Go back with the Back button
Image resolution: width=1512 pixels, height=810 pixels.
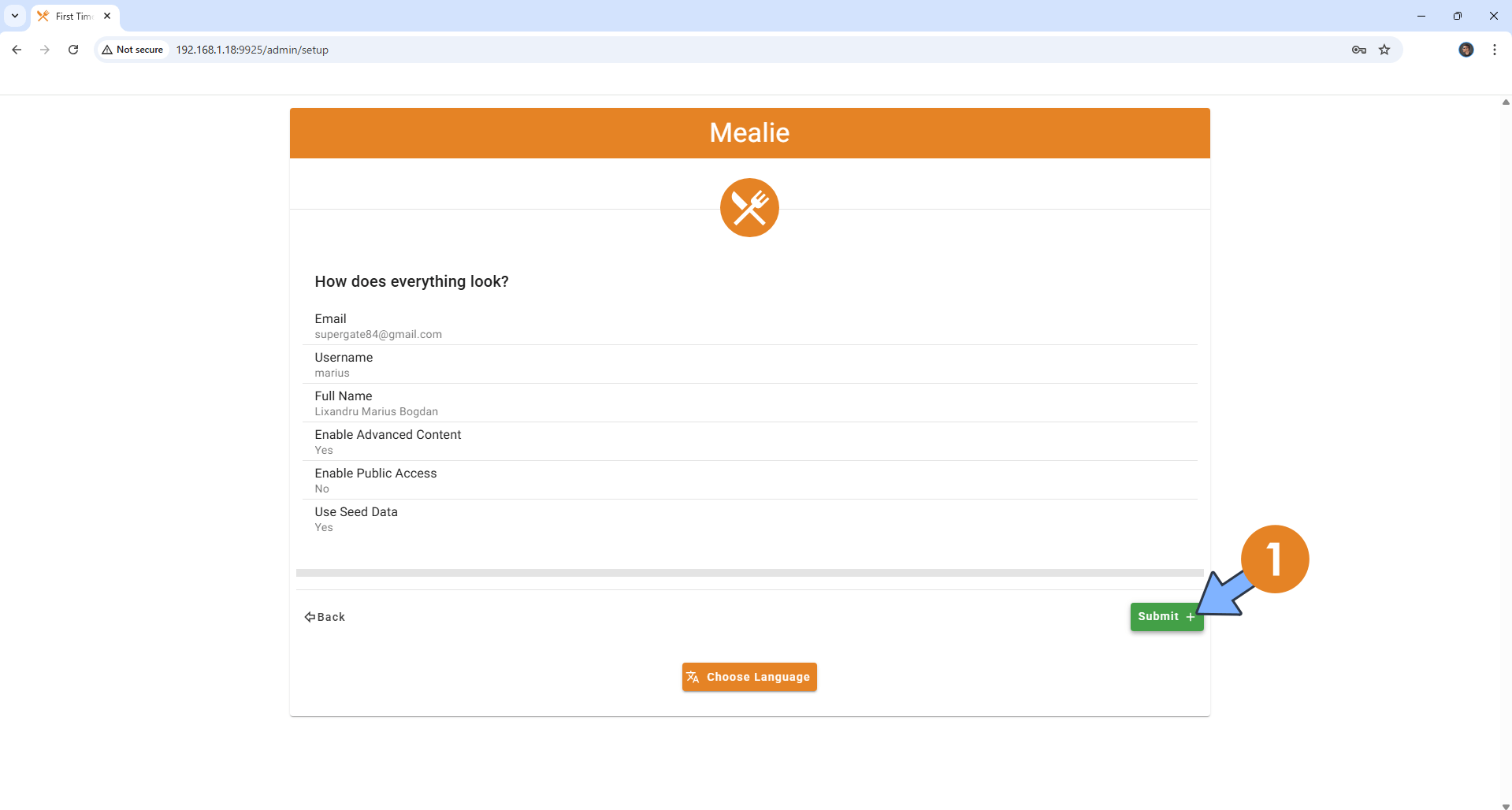(325, 617)
